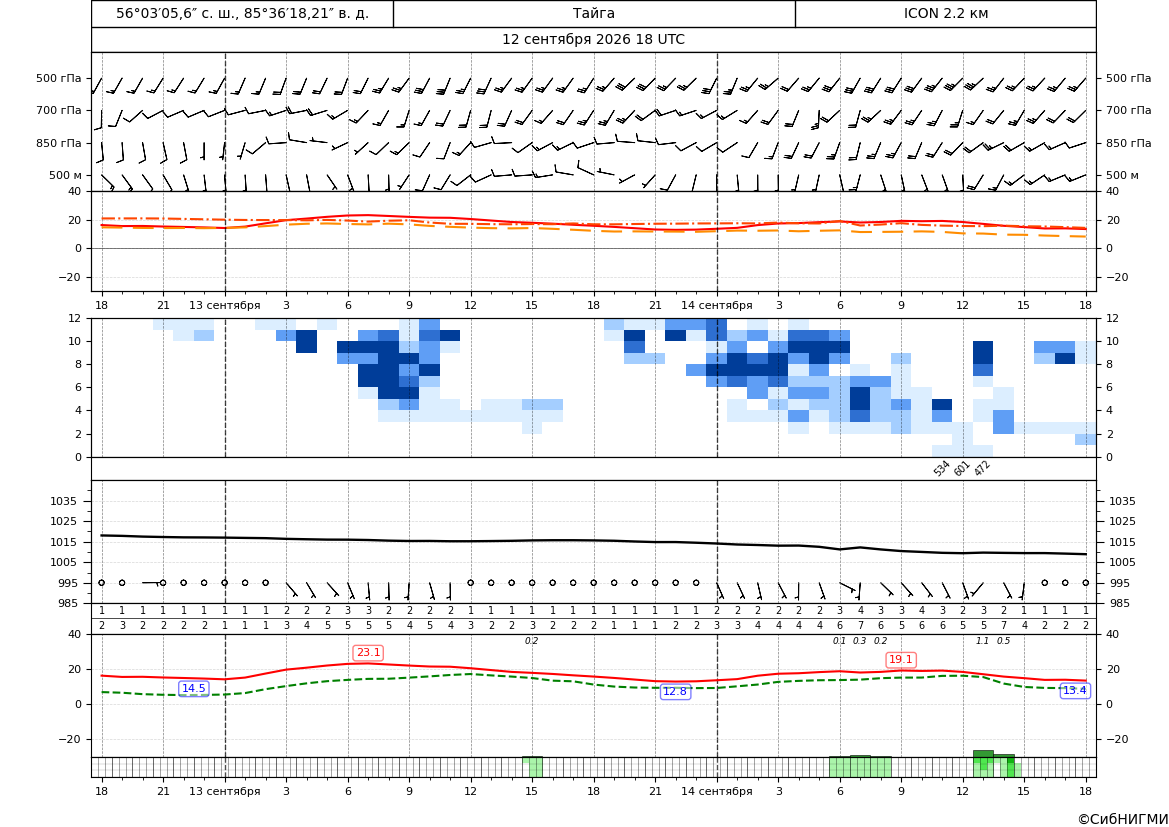Click the 13 сентября marker on bottom axis

pyautogui.click(x=224, y=791)
